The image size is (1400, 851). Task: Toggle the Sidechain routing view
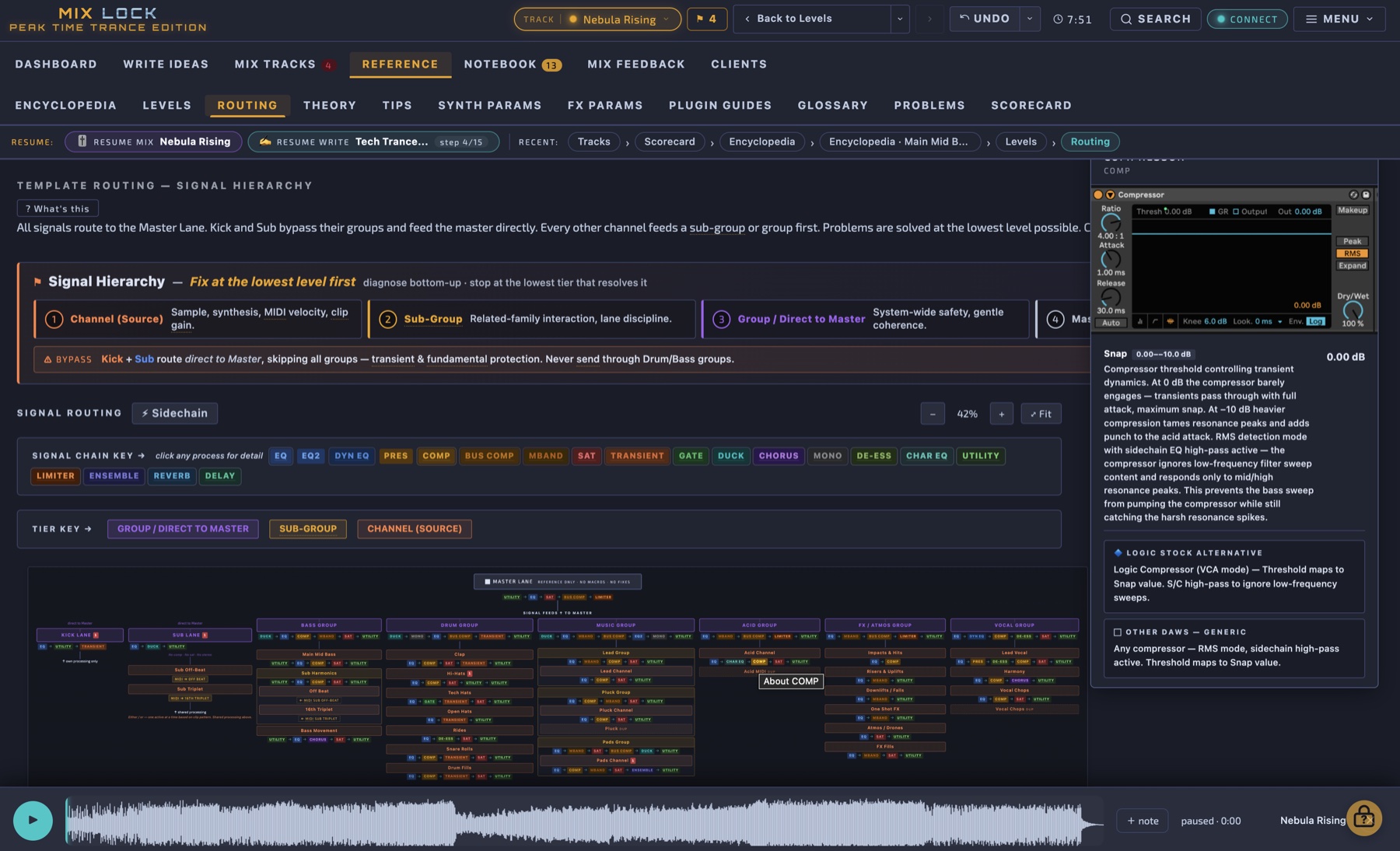point(174,413)
